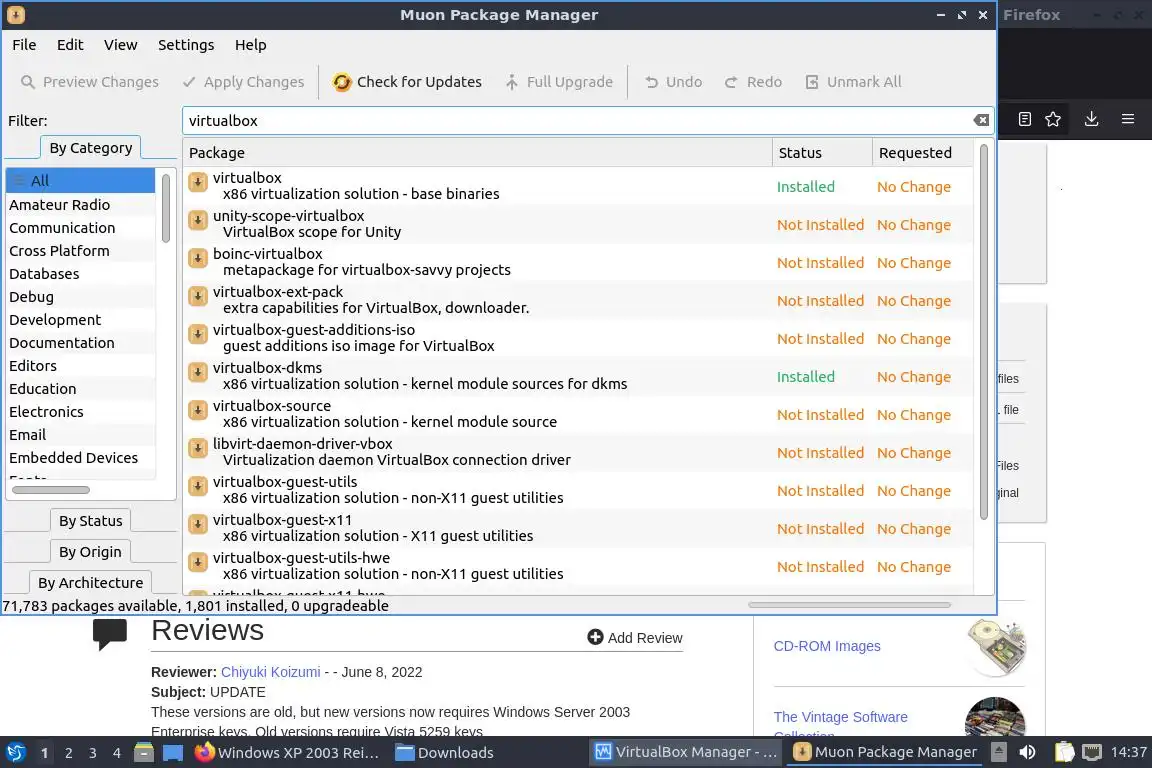Click the package icon for virtualbox-dkms
The height and width of the screenshot is (768, 1152).
(x=198, y=372)
